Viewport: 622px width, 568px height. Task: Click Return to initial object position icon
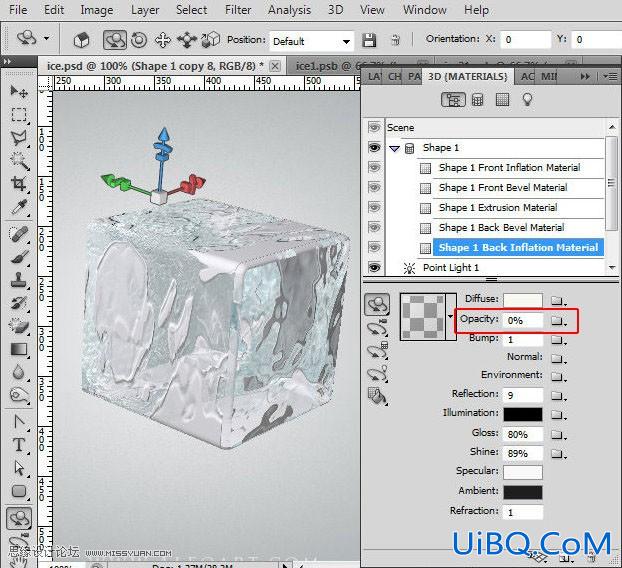click(82, 40)
